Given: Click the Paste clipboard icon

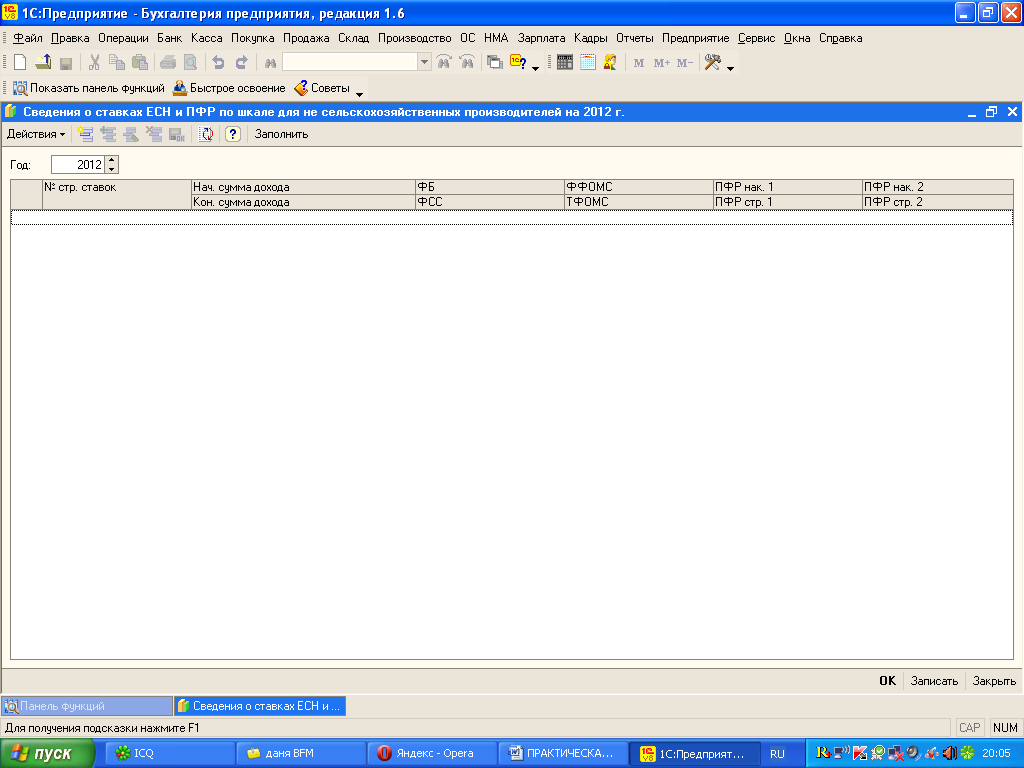Looking at the screenshot, I should [140, 63].
